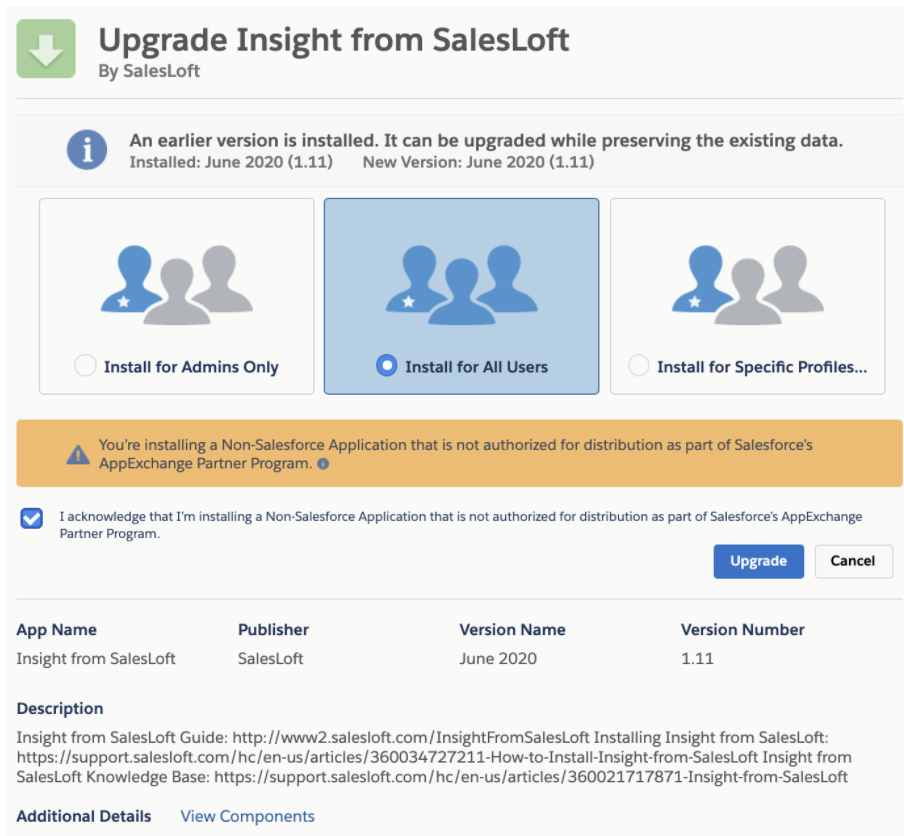Select the Install for Specific Profiles radio button
Viewport: 904px width, 836px height.
[x=639, y=366]
